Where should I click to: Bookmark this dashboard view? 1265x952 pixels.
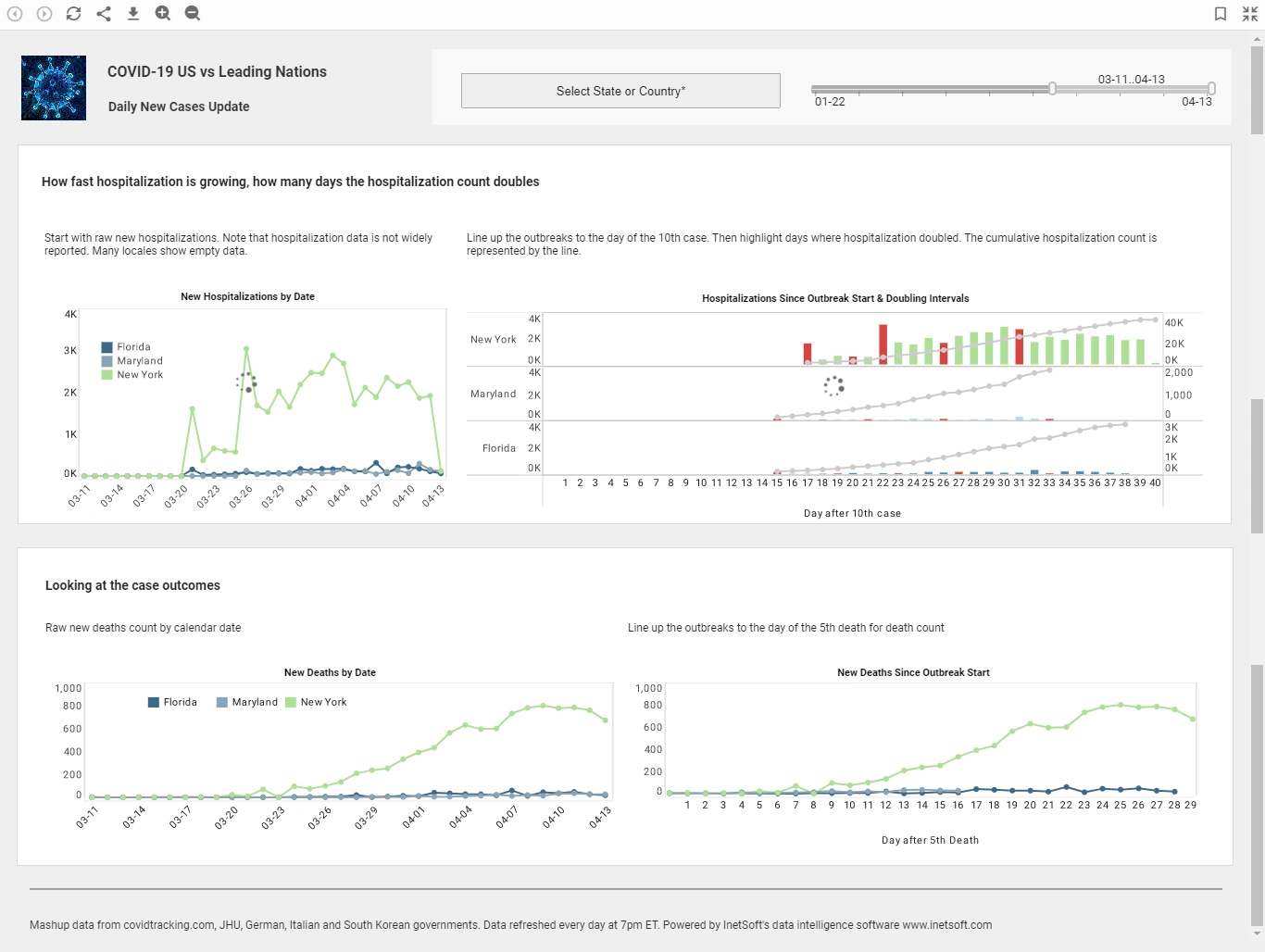pos(1220,13)
